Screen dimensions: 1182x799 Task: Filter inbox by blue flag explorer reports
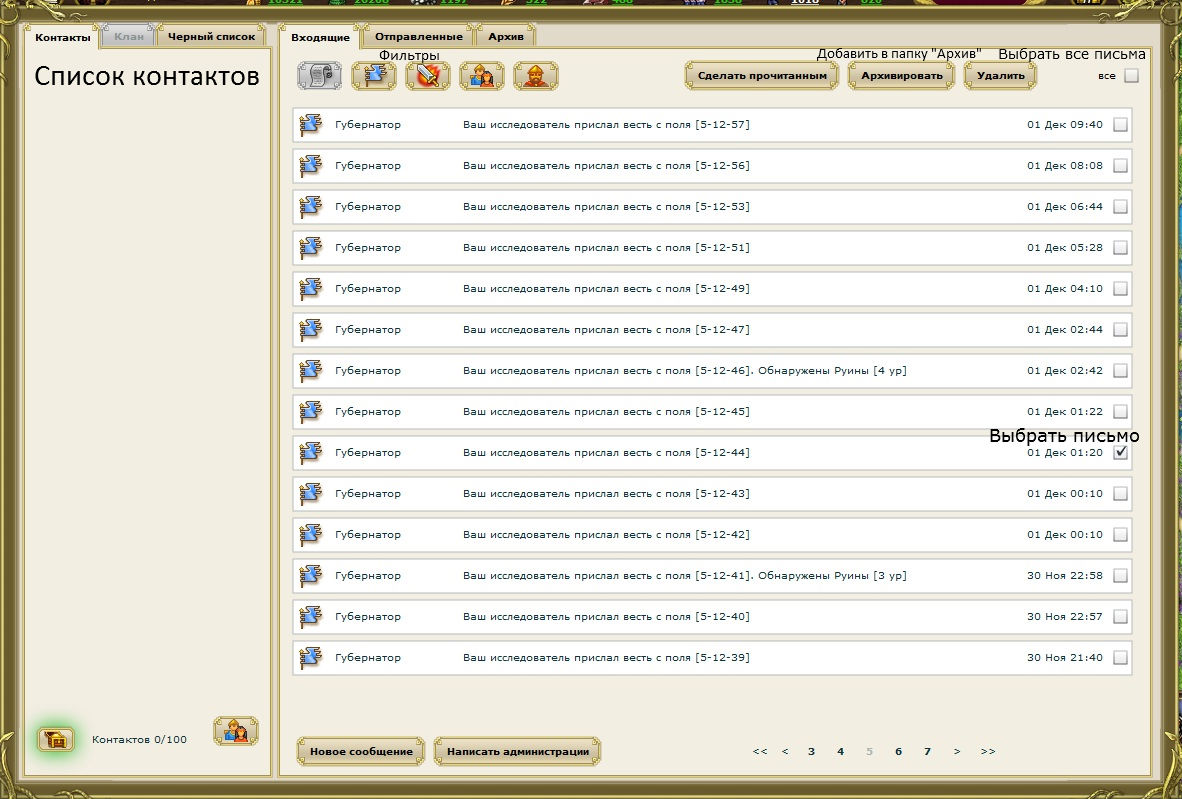[374, 76]
